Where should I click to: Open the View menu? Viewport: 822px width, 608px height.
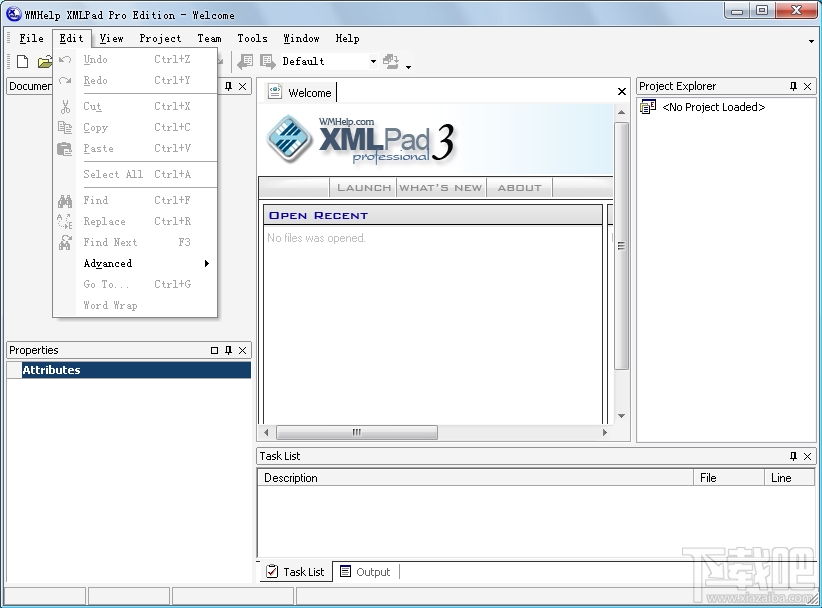coord(112,38)
